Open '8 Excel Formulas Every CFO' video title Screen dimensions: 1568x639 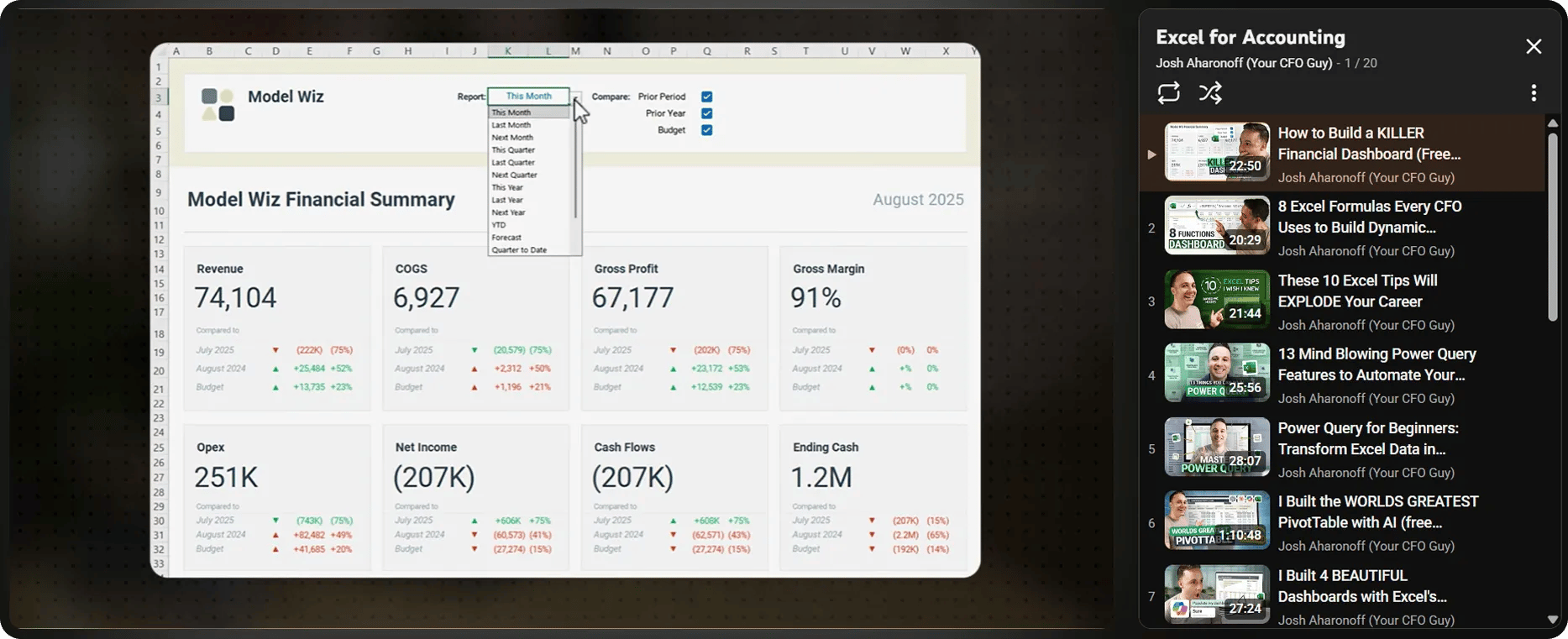pos(1369,217)
